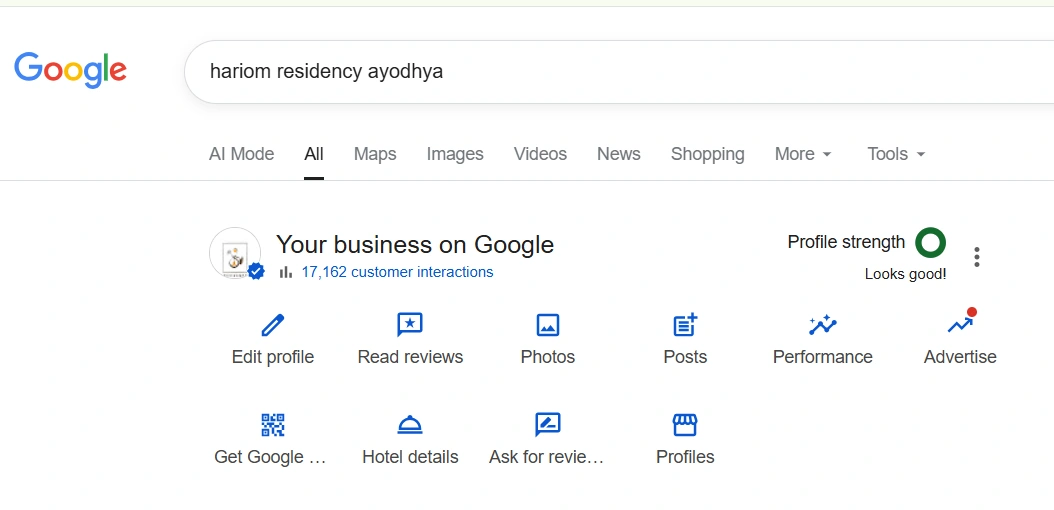The height and width of the screenshot is (510, 1054).
Task: Open Read reviews star icon
Action: click(410, 325)
